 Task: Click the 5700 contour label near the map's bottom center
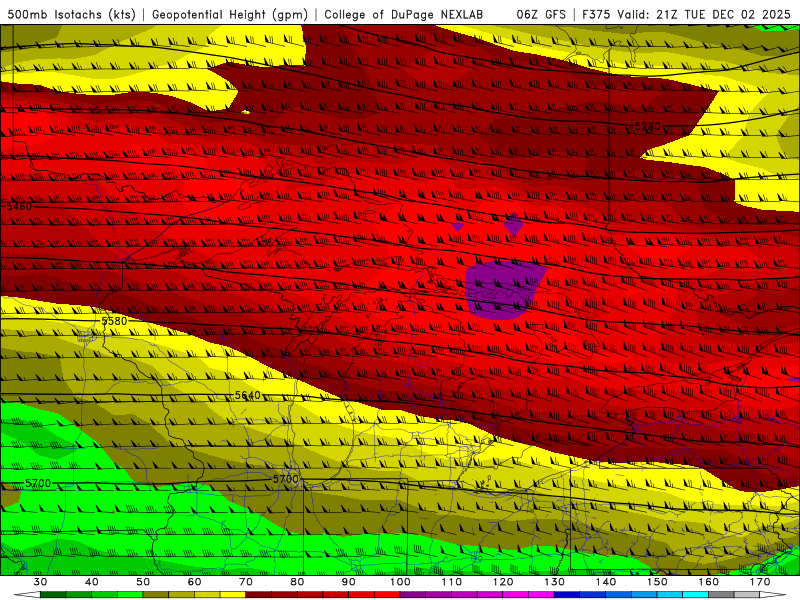(285, 479)
